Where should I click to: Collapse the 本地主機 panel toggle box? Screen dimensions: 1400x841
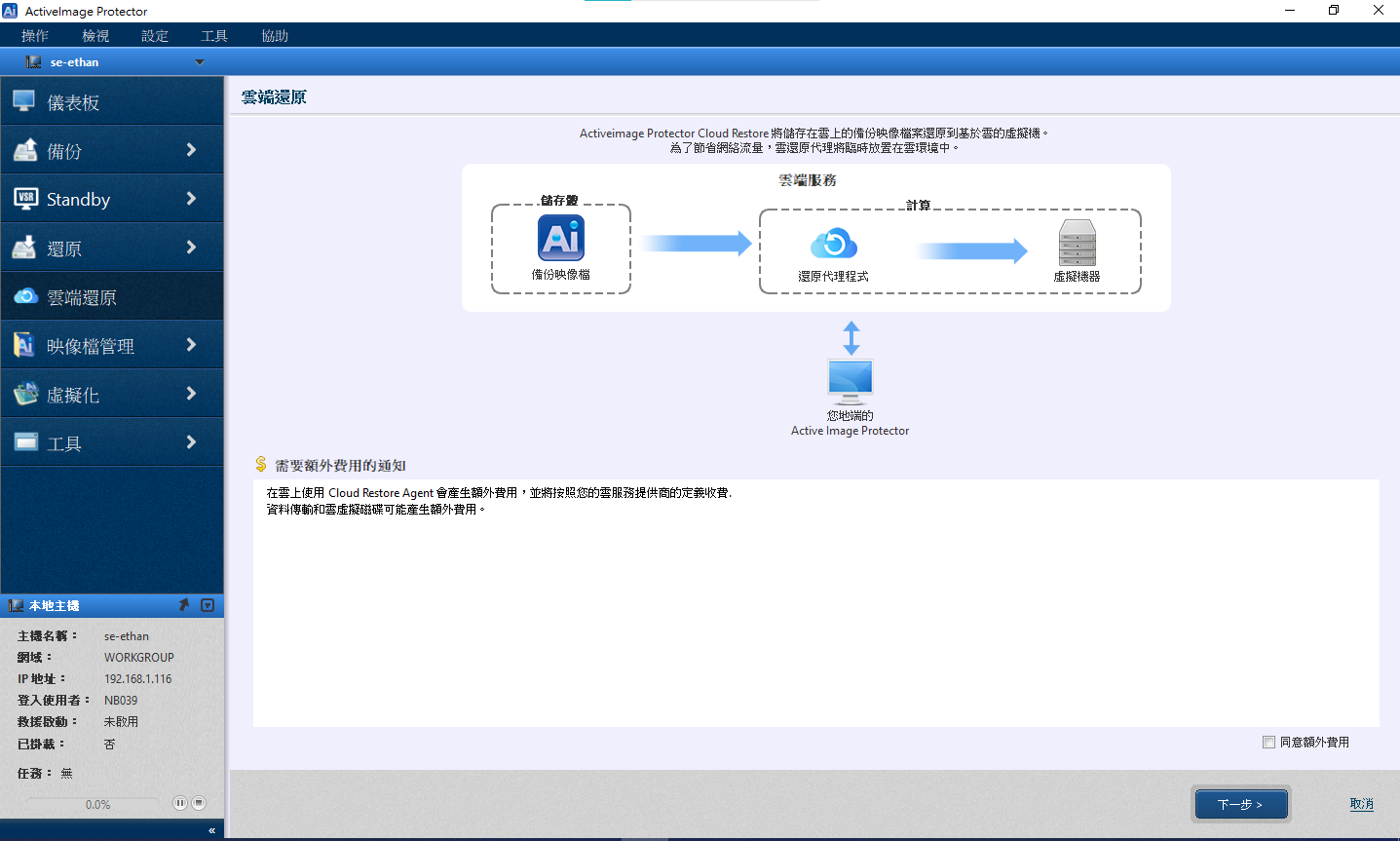pyautogui.click(x=208, y=605)
